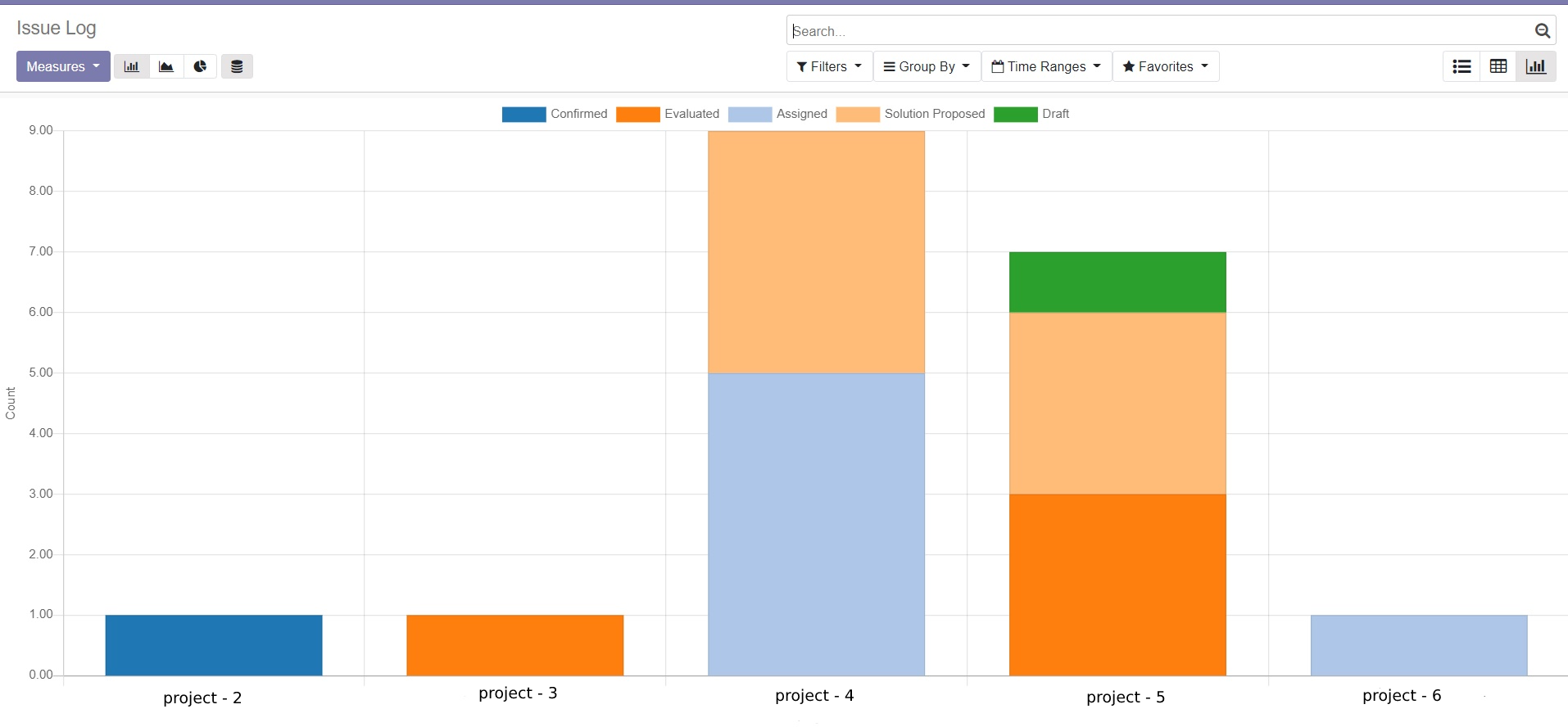Screen dimensions: 1568x727
Task: Toggle Evaluated series in legend
Action: 691,114
